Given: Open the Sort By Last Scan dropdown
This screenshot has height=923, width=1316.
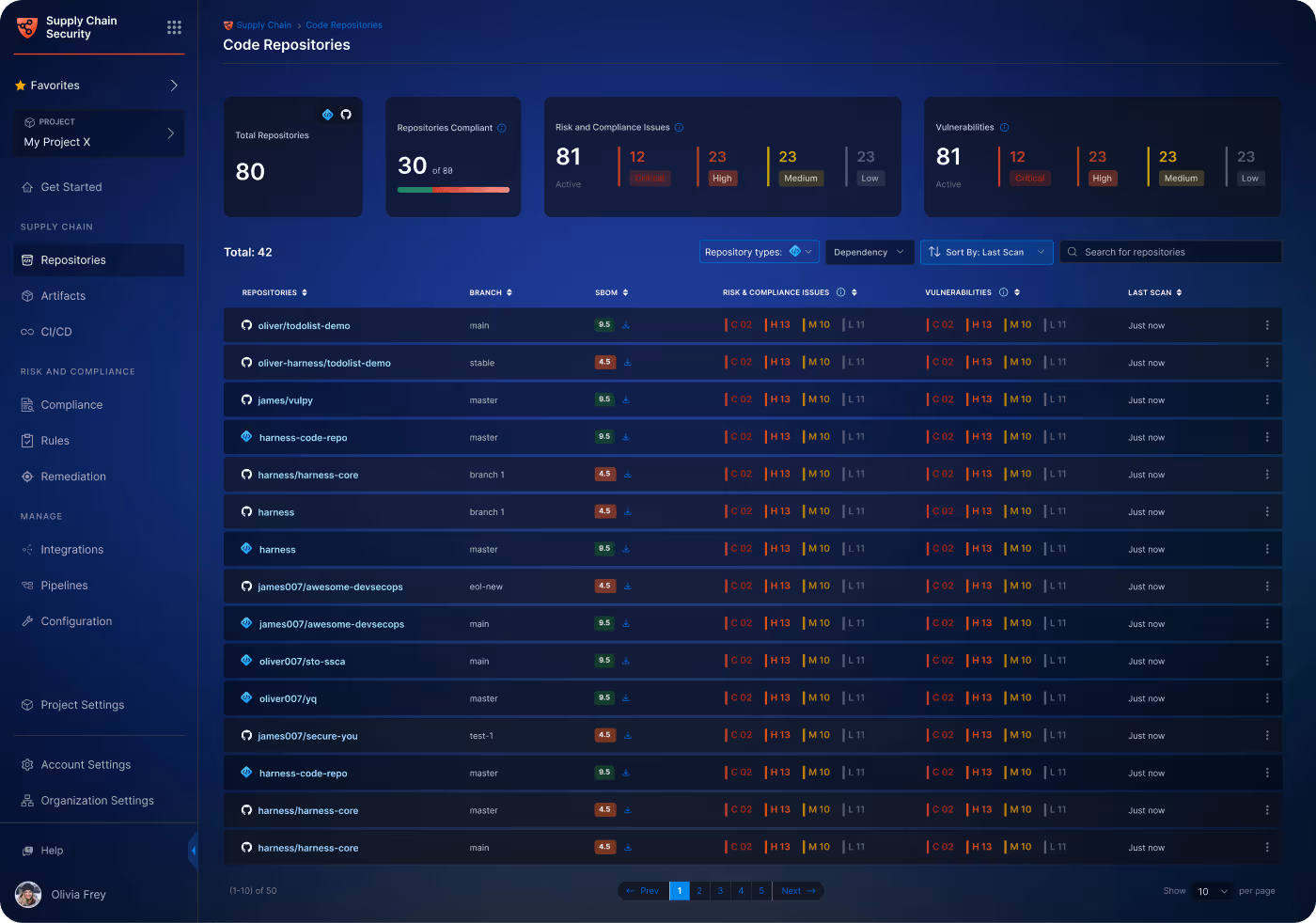Looking at the screenshot, I should 986,252.
